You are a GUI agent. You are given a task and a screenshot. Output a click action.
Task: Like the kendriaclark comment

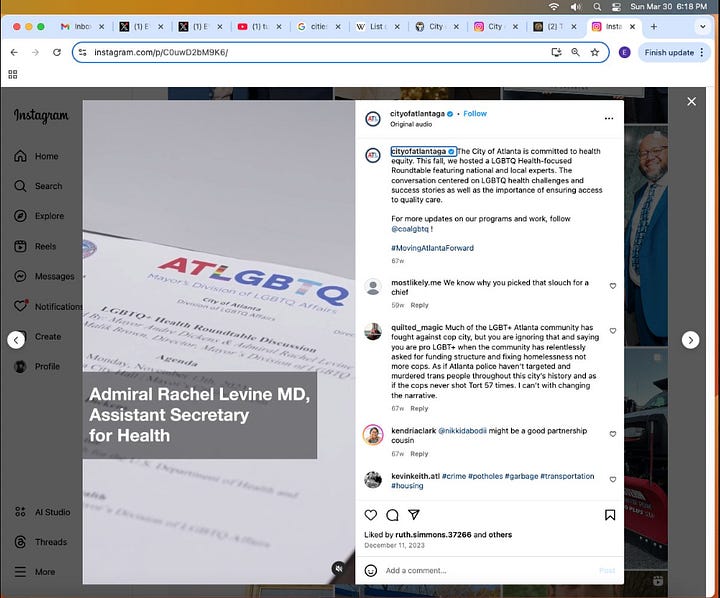(613, 434)
